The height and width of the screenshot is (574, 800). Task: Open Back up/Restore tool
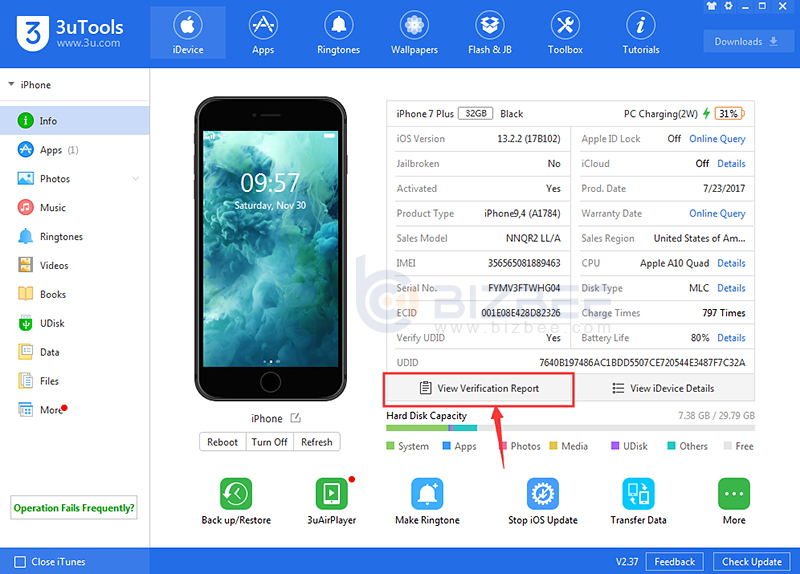pyautogui.click(x=236, y=502)
